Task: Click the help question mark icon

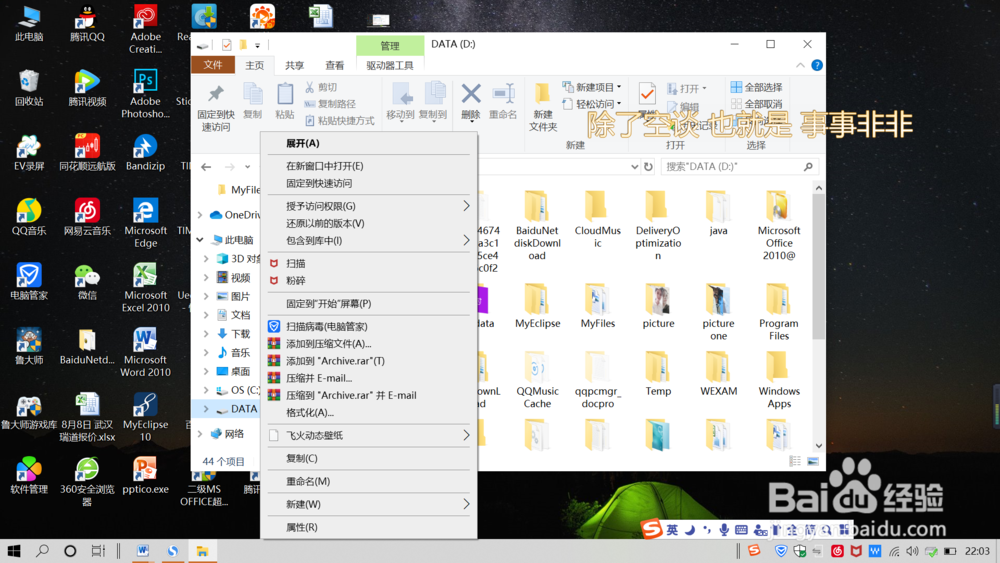Action: coord(816,65)
